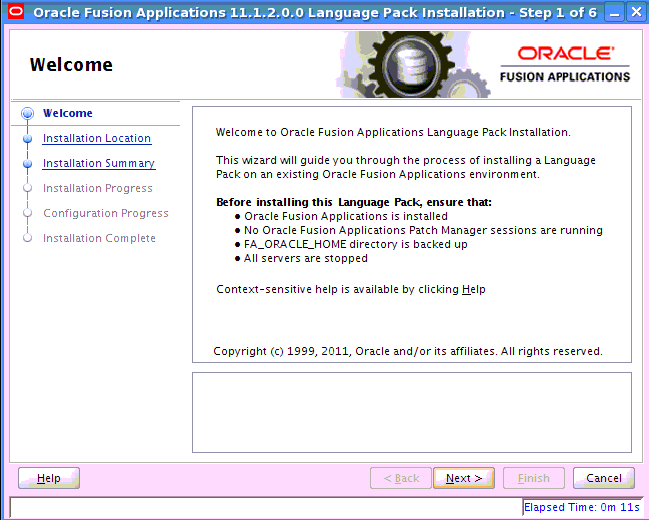The height and width of the screenshot is (520, 649).
Task: Click 'Oracle Fusion Applications is installed' text
Action: click(x=346, y=216)
